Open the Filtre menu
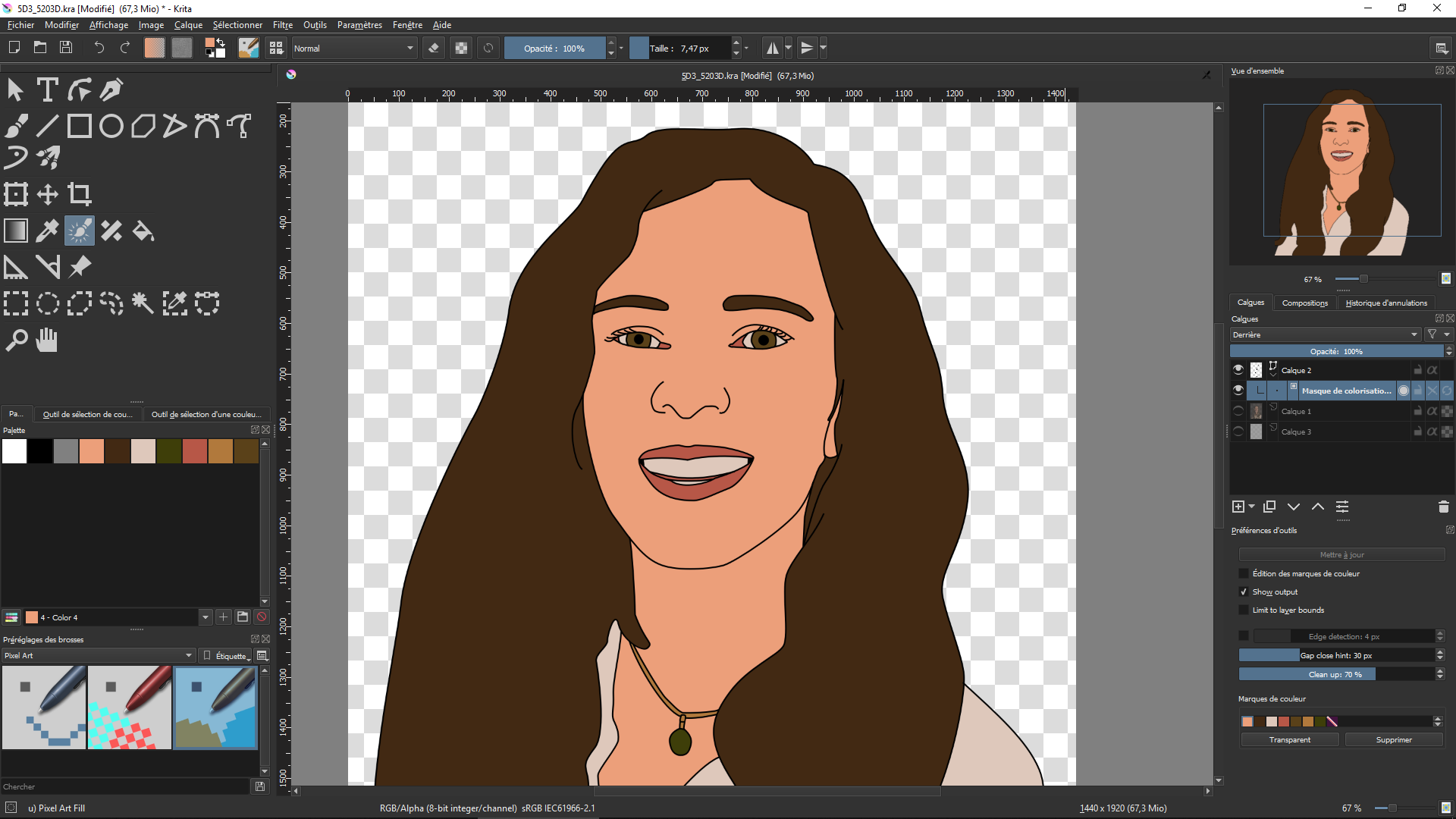 click(283, 25)
